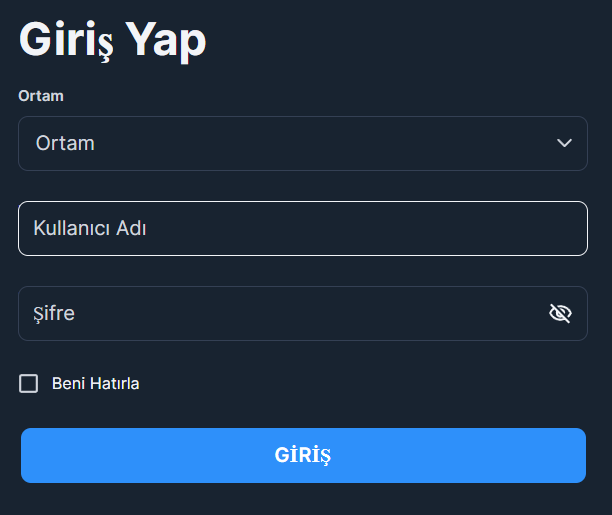The height and width of the screenshot is (515, 612).
Task: Click the blue GİRİŞ button
Action: pos(303,455)
